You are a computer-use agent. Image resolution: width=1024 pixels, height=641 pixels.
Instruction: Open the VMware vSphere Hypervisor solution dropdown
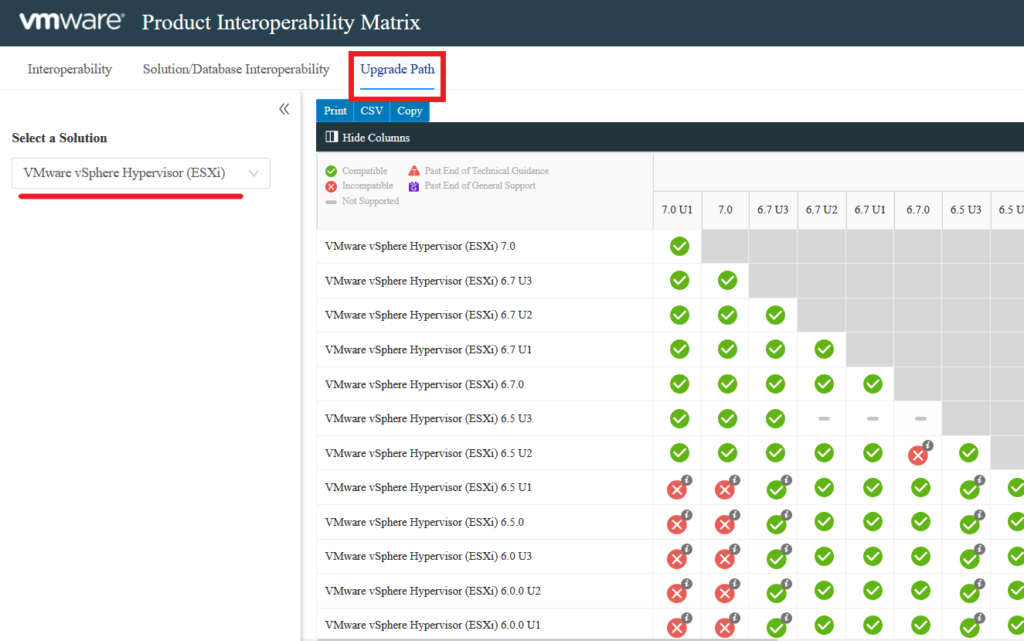coord(141,173)
